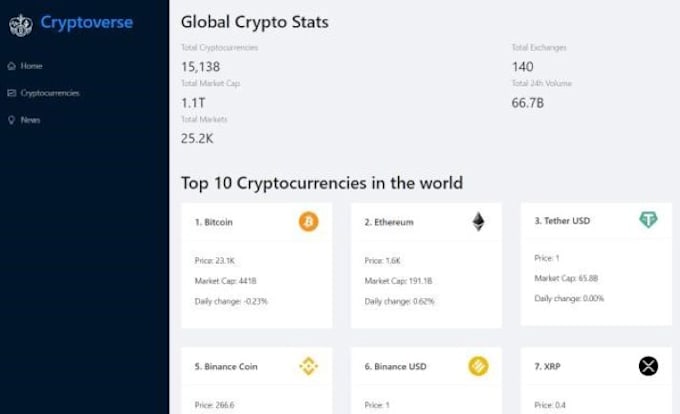Select Home in the sidebar

point(25,66)
